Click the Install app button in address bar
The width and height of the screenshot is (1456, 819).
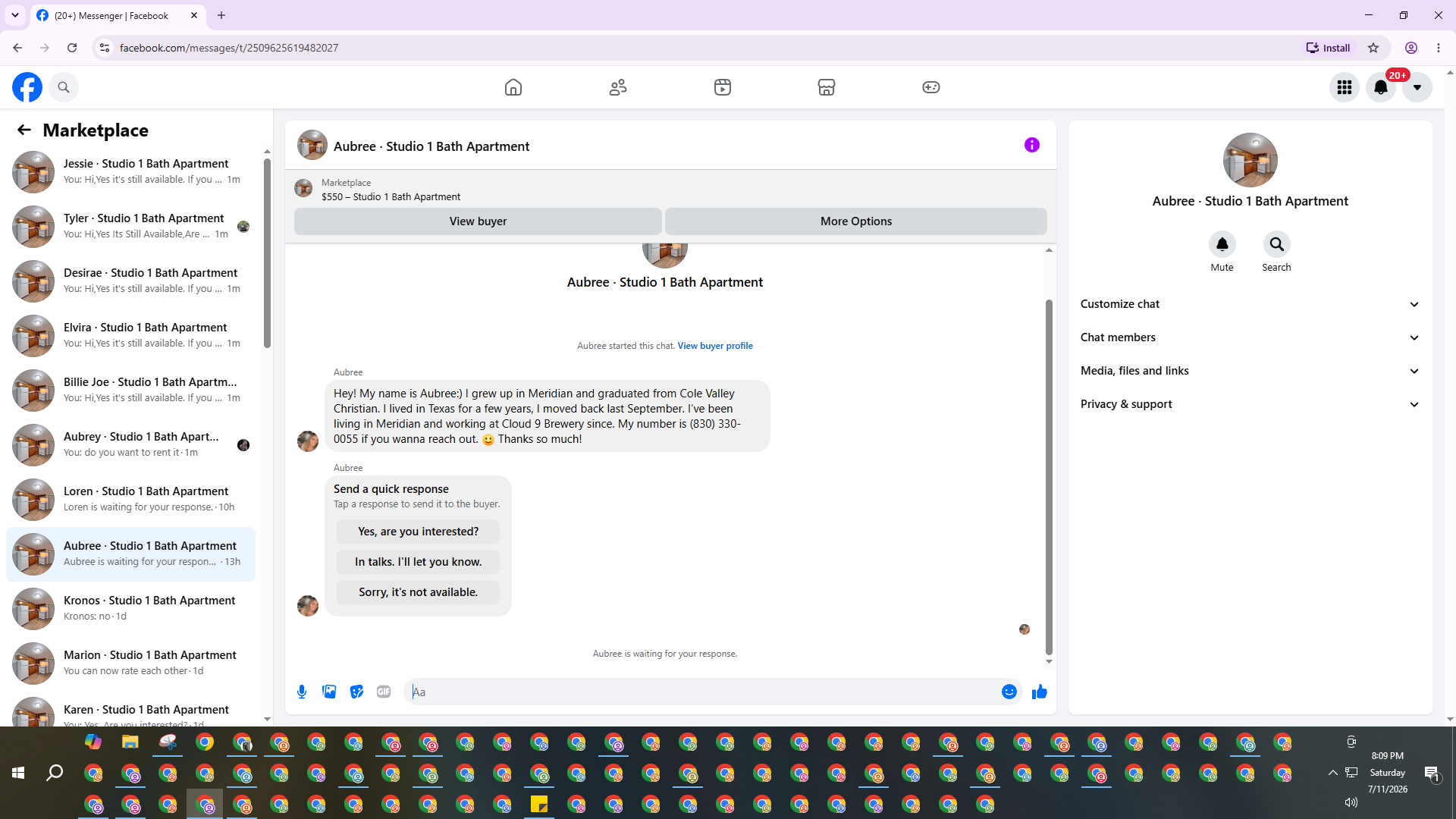[x=1328, y=48]
